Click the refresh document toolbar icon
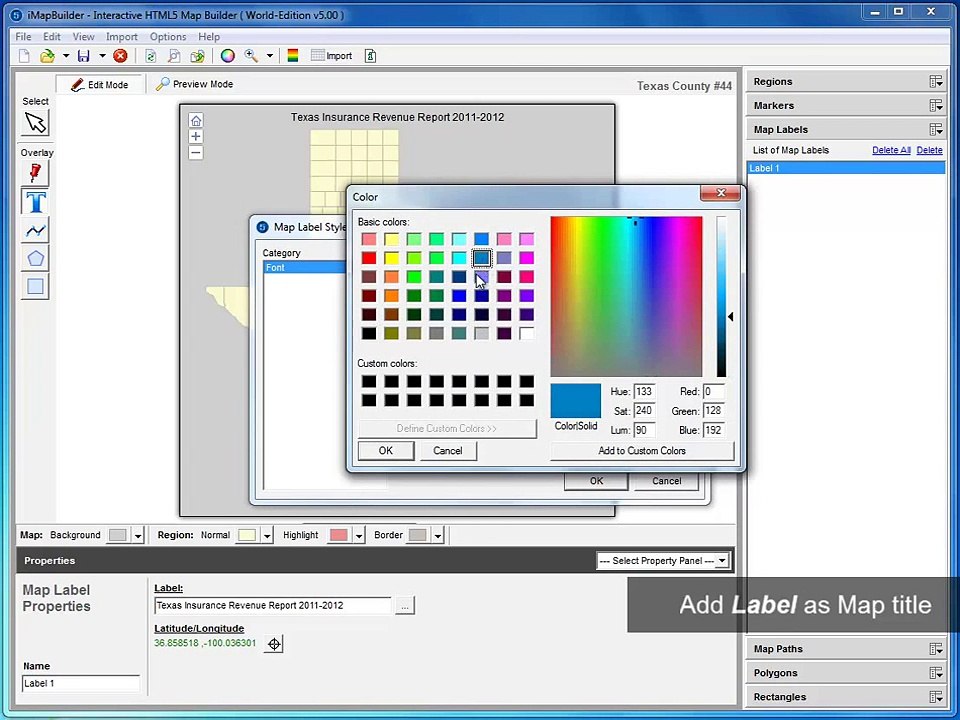The height and width of the screenshot is (720, 960). [x=151, y=56]
